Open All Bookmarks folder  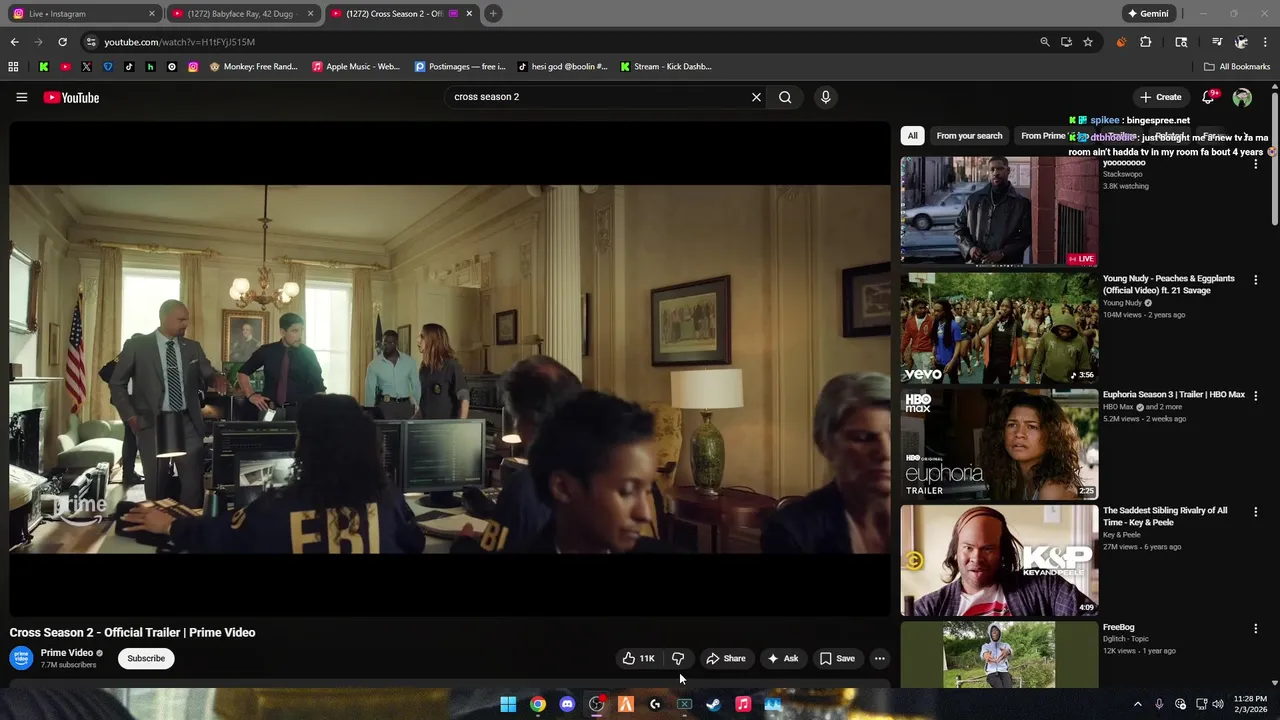point(1237,67)
